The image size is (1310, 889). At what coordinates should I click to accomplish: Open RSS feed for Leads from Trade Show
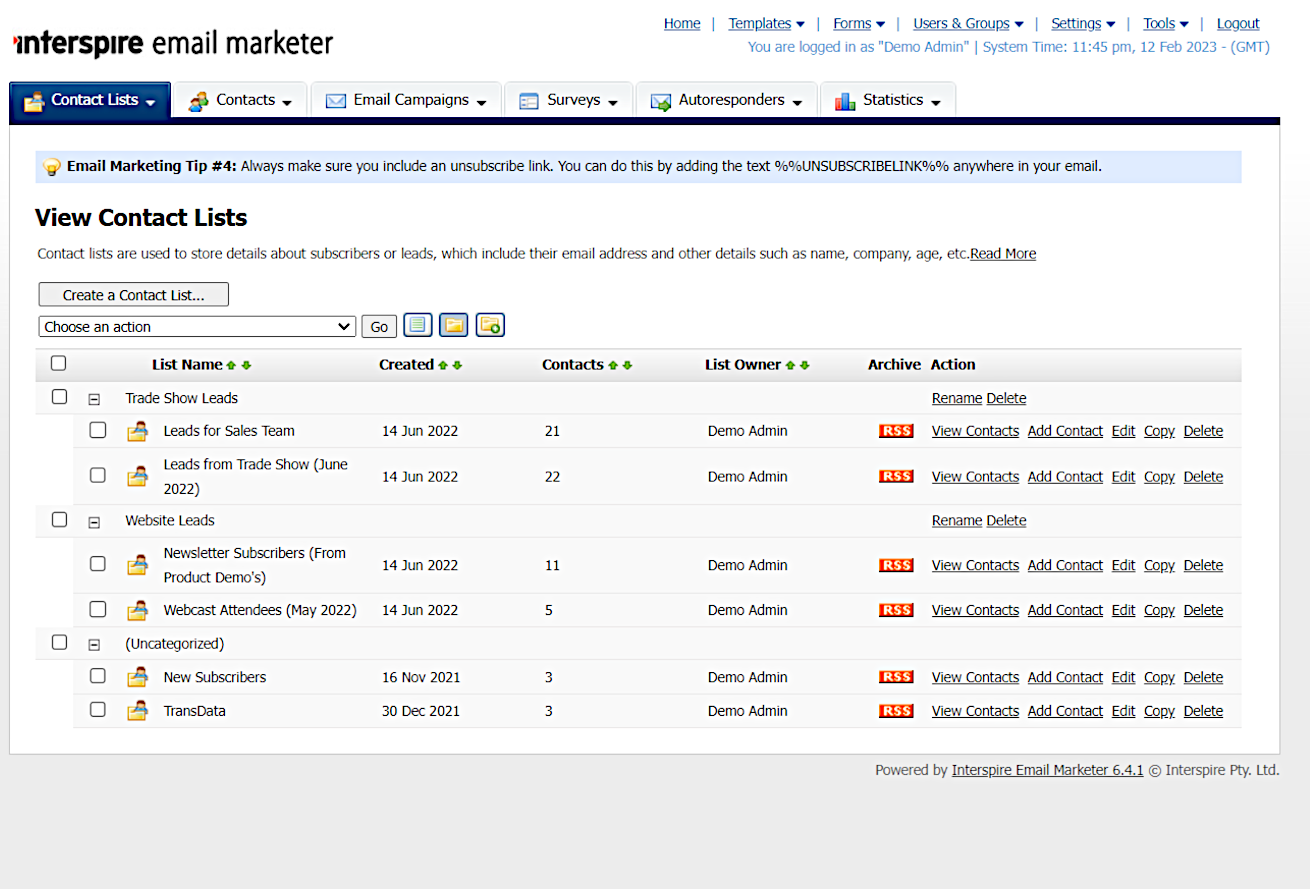click(x=896, y=477)
